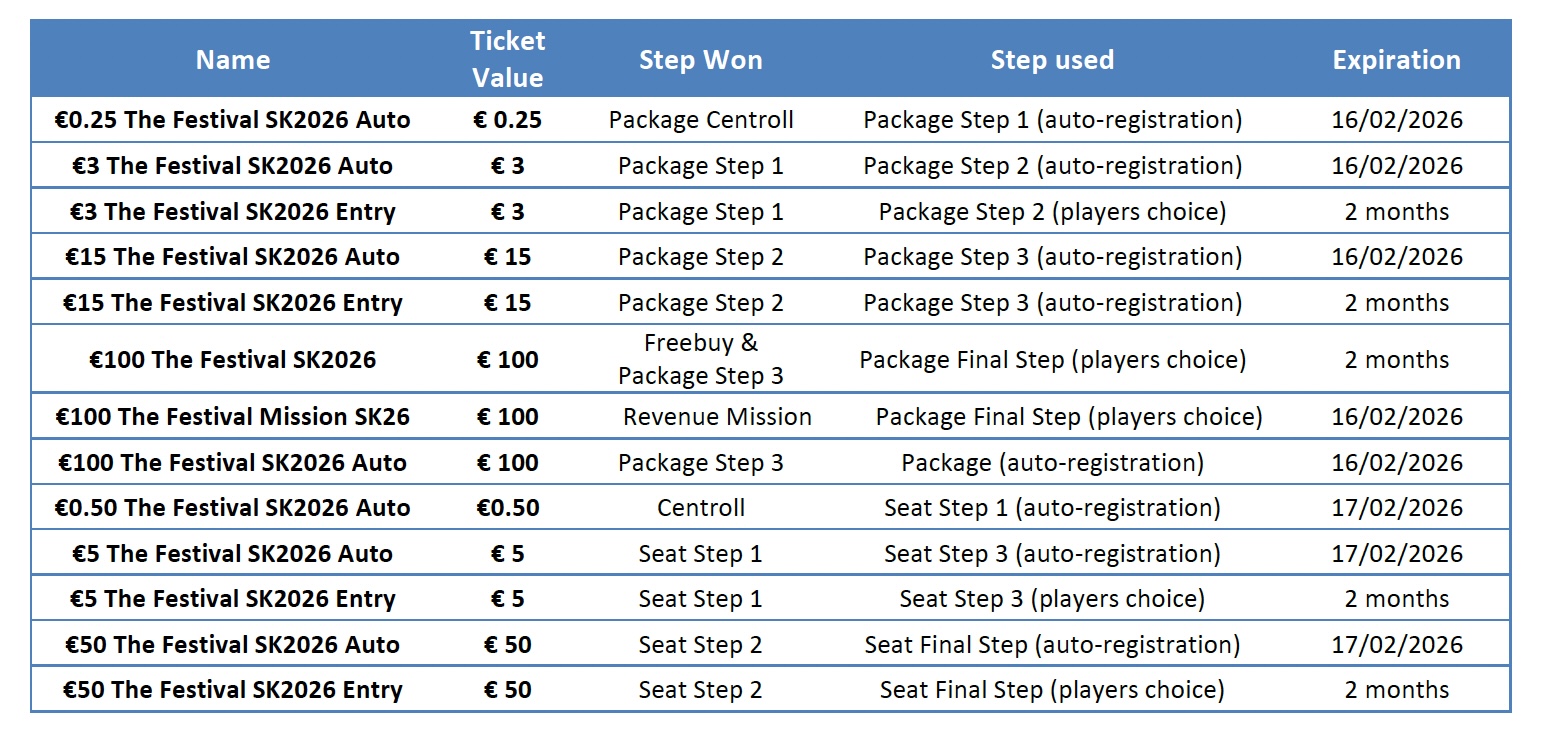1543x733 pixels.
Task: Click the Expiration column header
Action: 1396,60
